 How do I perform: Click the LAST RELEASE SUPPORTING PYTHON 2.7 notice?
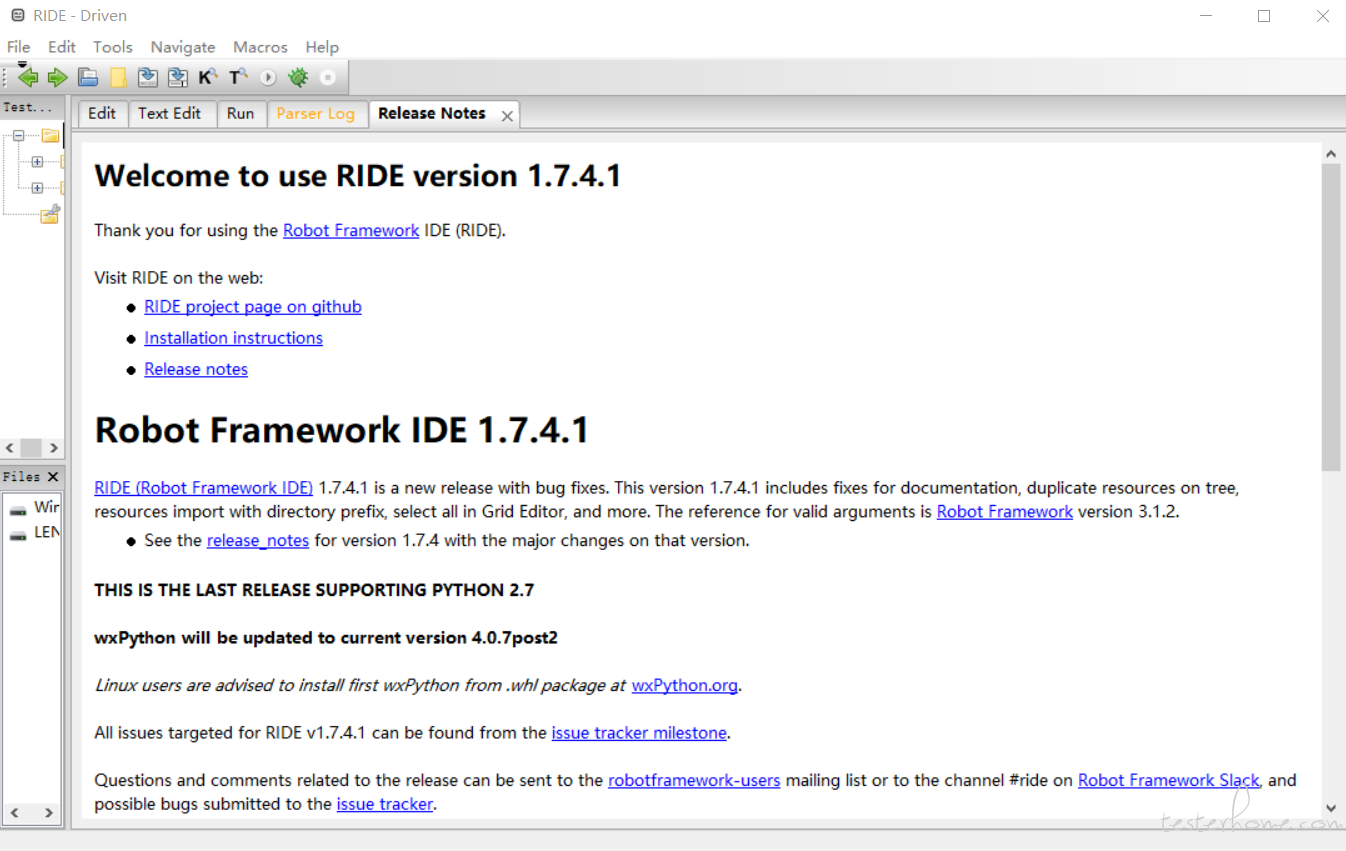click(314, 590)
